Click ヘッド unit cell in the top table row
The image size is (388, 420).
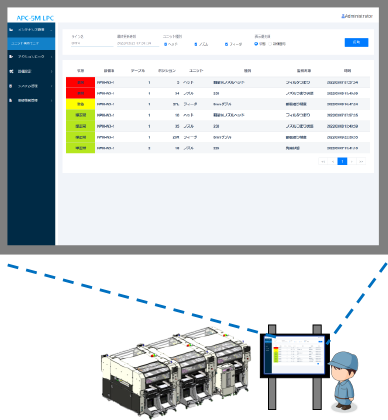188,82
